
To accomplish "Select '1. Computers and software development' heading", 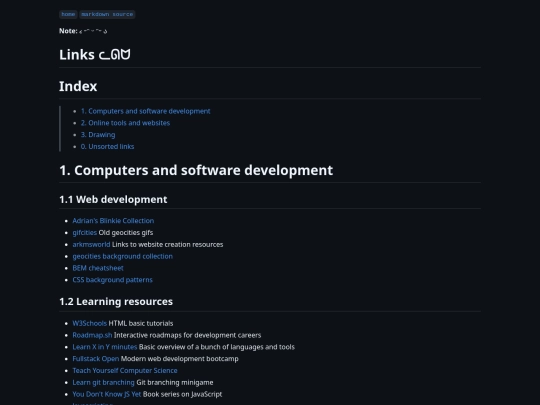I will coord(196,170).
